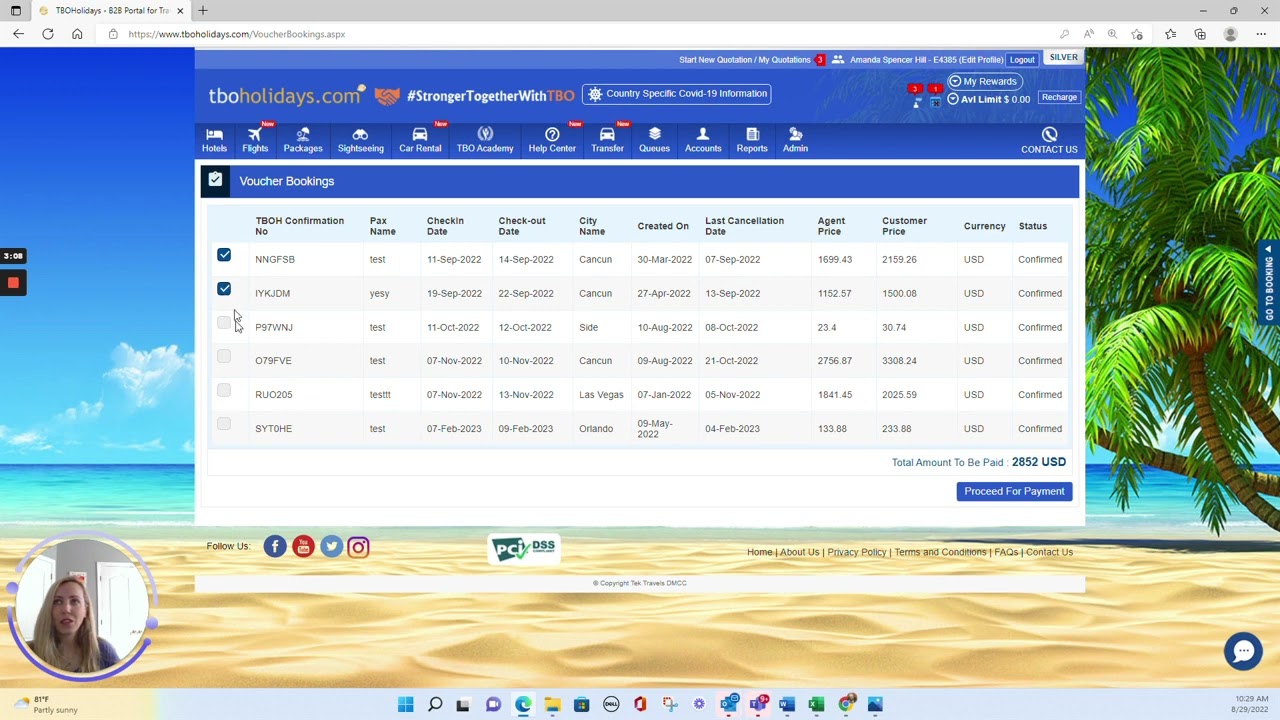Open Accounts in the navigation bar

(x=703, y=140)
